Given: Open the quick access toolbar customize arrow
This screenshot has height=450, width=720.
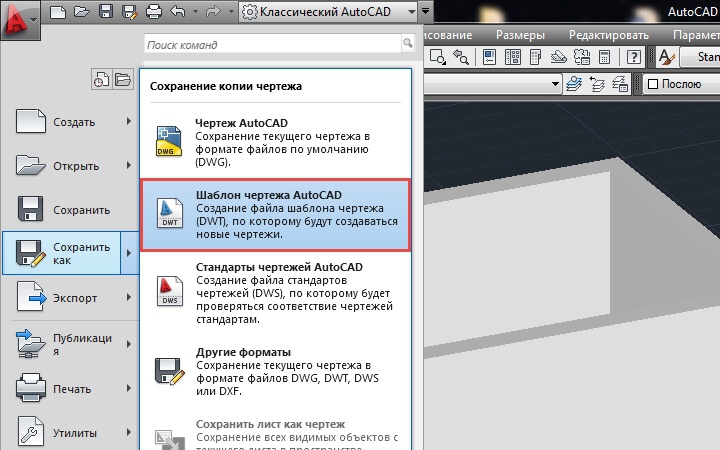Looking at the screenshot, I should point(426,11).
